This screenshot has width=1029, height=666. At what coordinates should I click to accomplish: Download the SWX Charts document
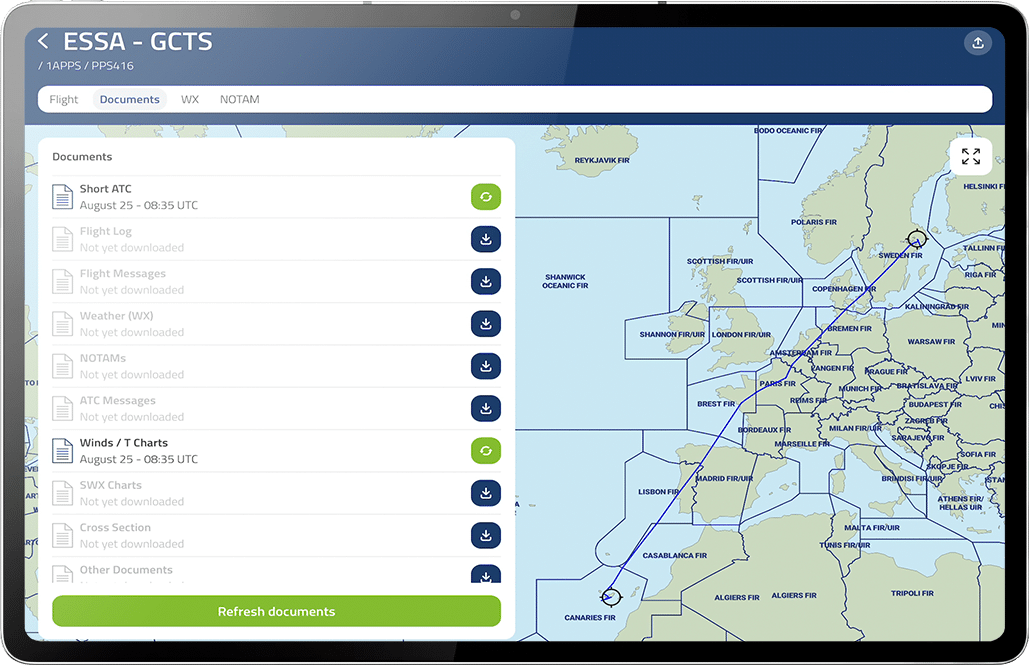coord(485,493)
